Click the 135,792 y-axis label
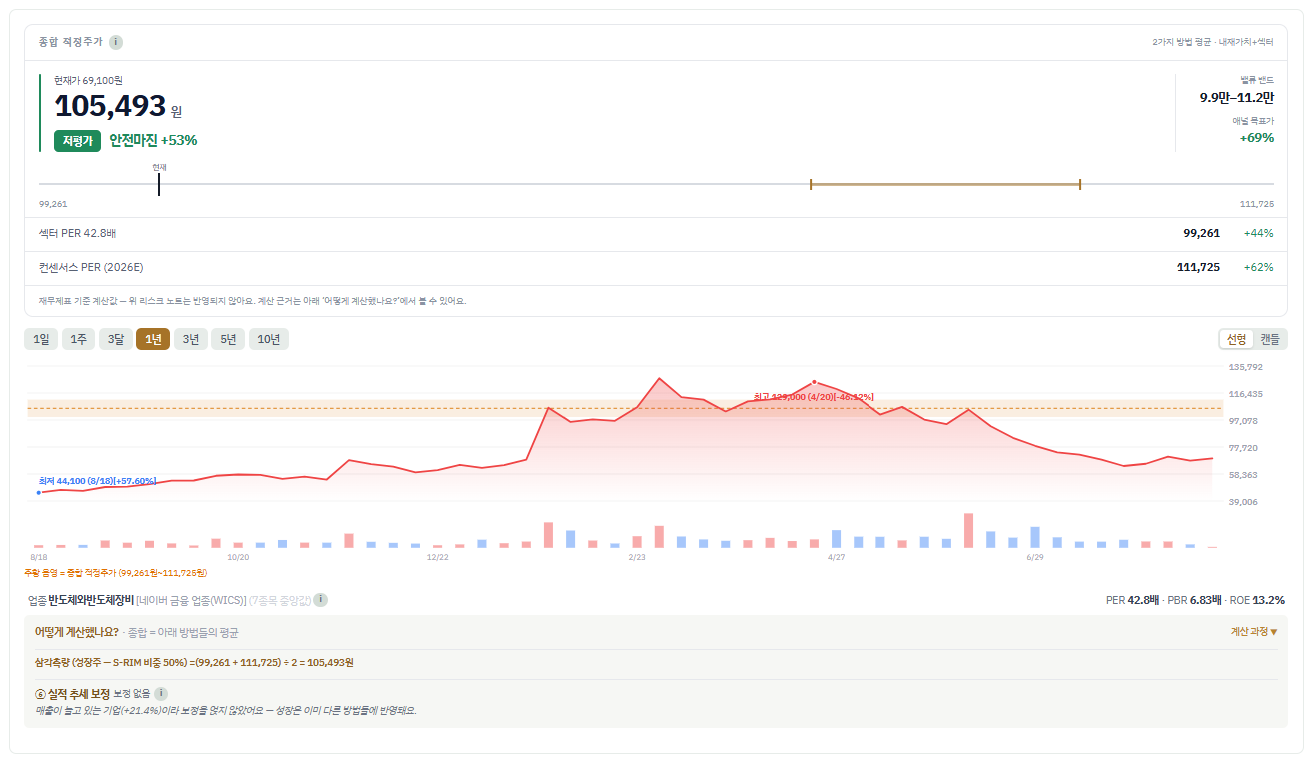The image size is (1307, 759). pos(1246,367)
